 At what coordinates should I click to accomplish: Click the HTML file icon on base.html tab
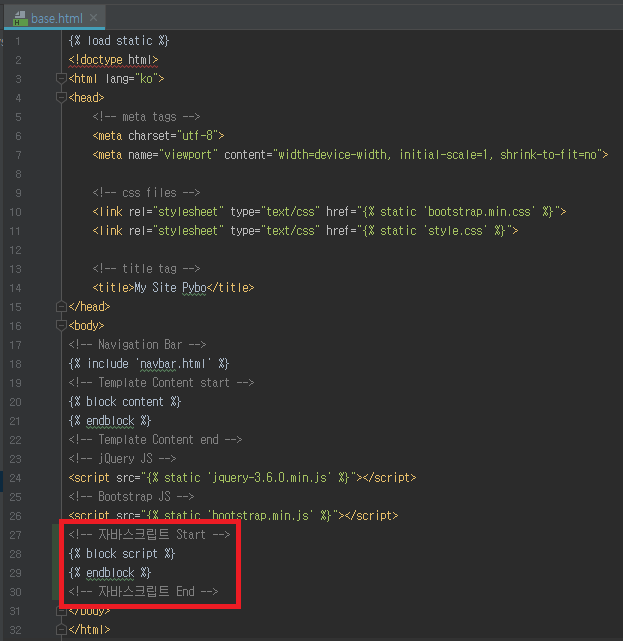click(x=20, y=18)
